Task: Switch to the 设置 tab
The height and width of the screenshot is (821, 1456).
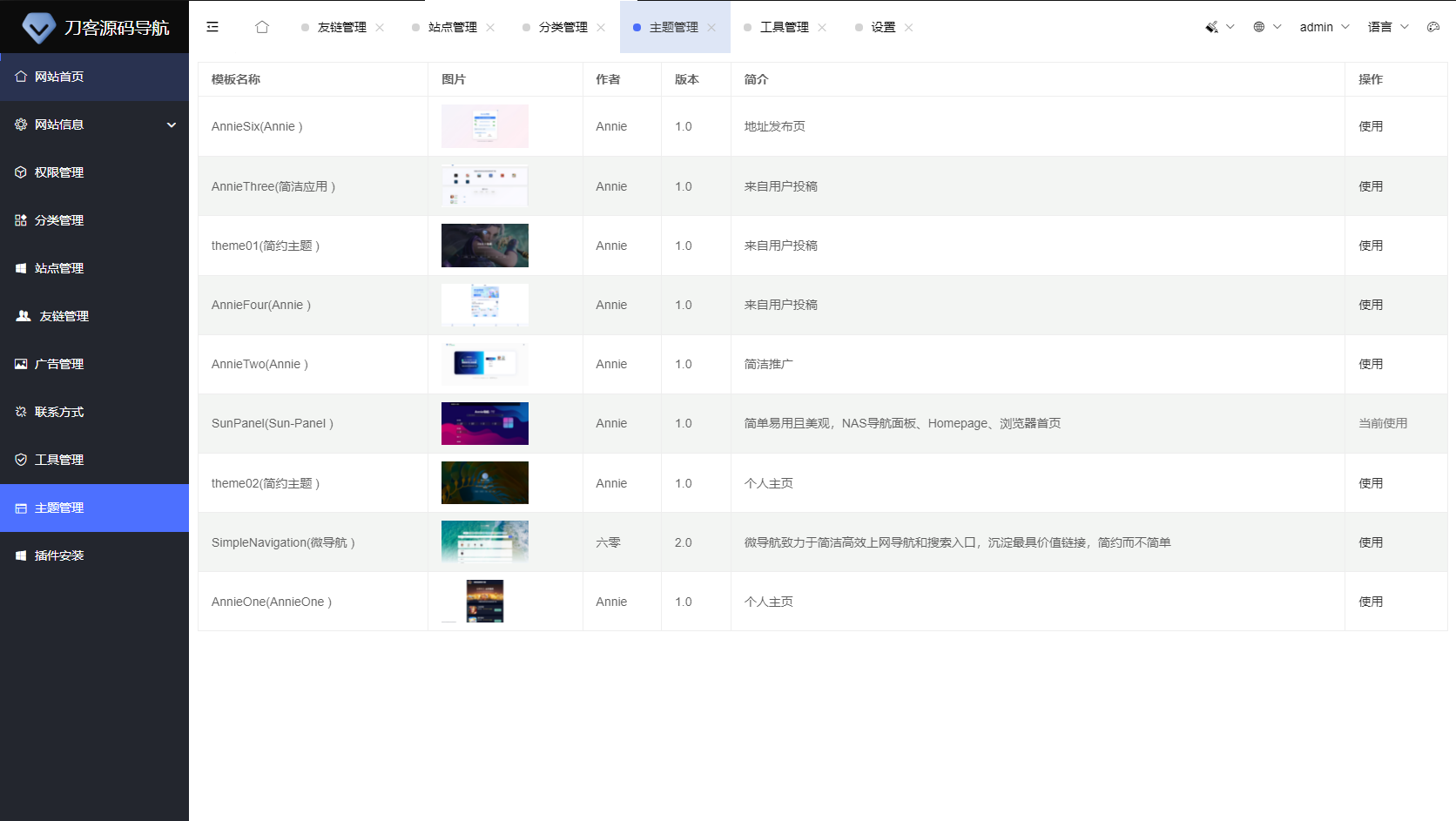Action: click(x=882, y=27)
